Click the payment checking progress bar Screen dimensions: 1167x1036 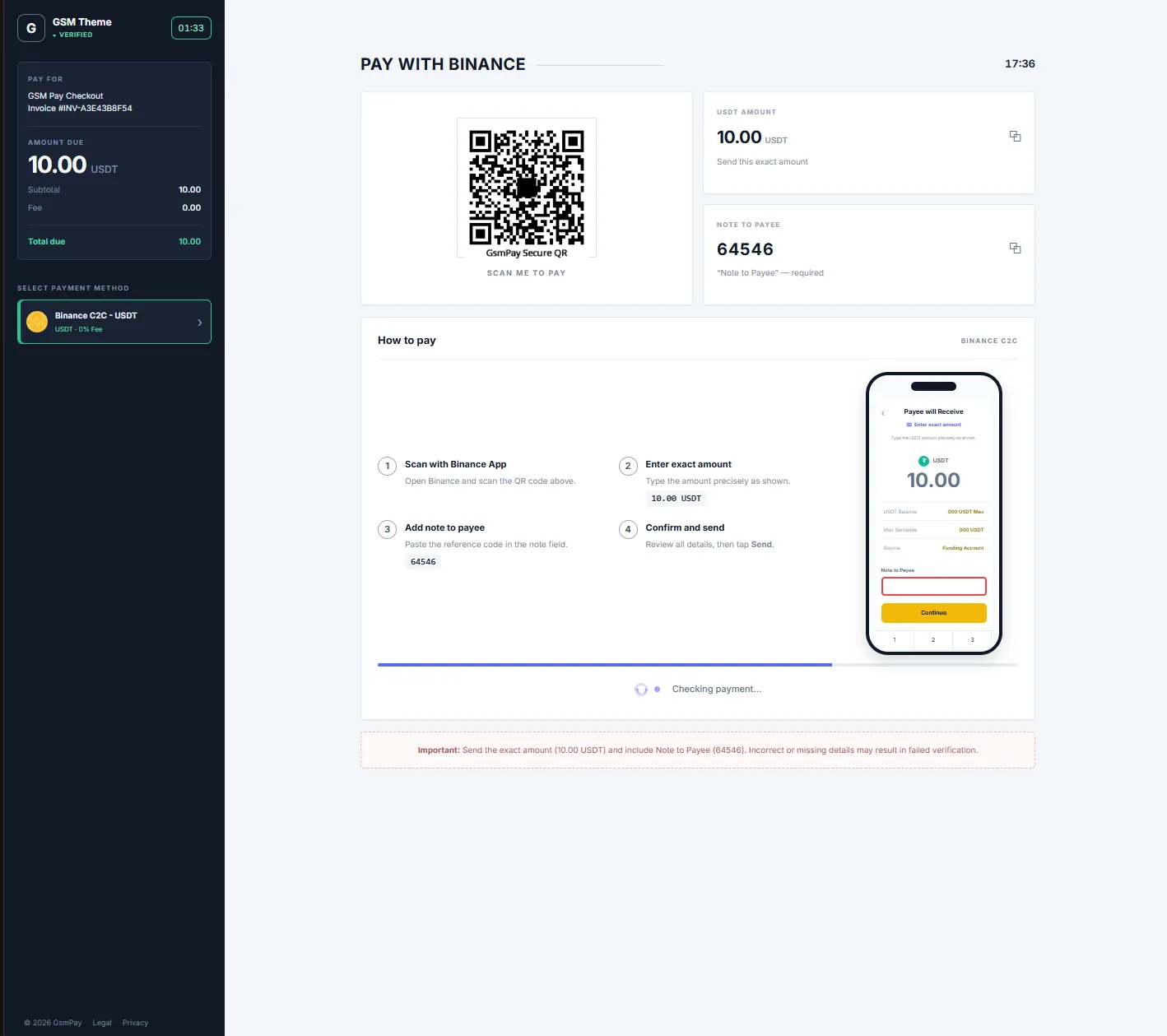click(698, 665)
